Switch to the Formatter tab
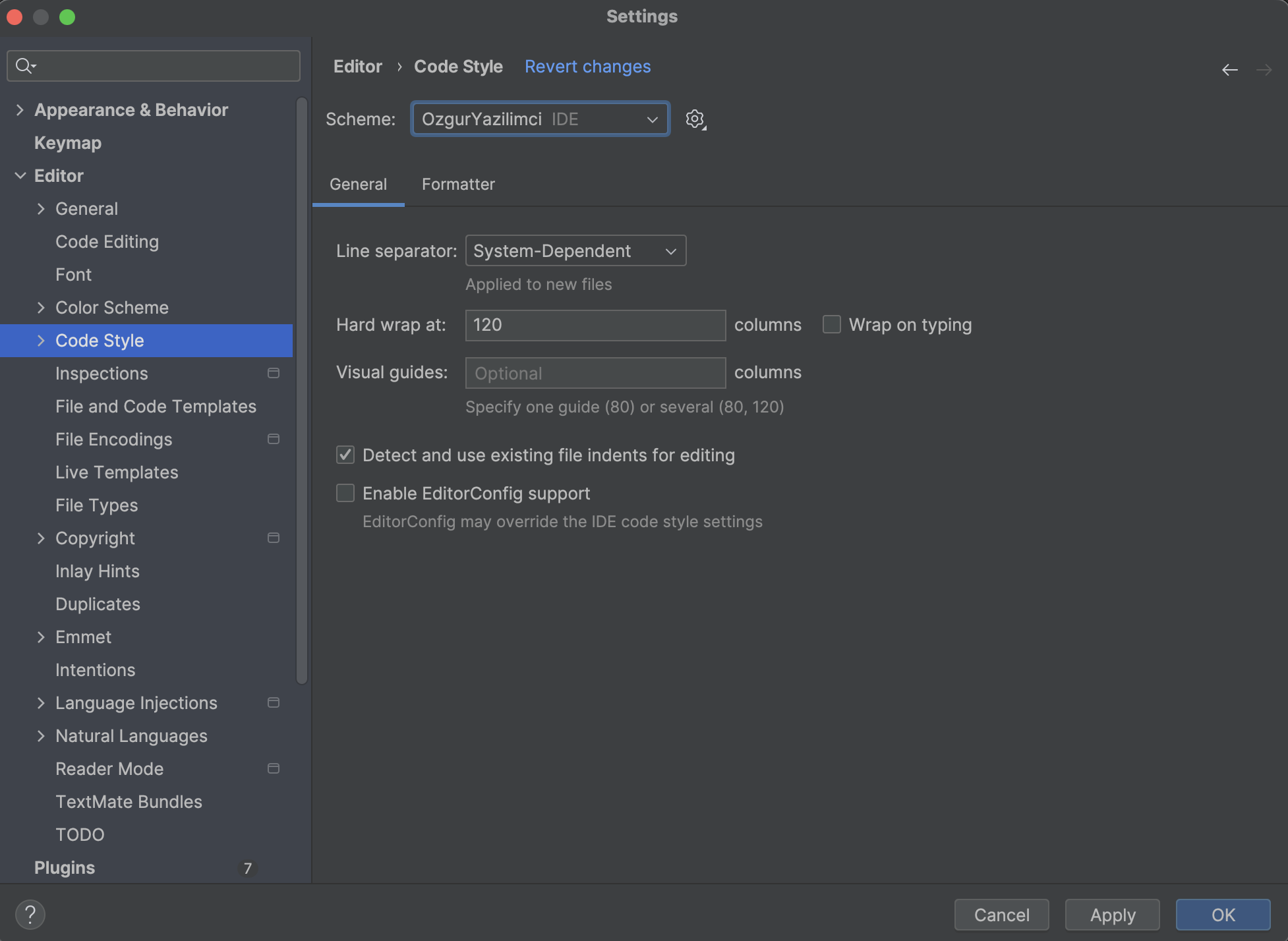The image size is (1288, 941). tap(458, 185)
